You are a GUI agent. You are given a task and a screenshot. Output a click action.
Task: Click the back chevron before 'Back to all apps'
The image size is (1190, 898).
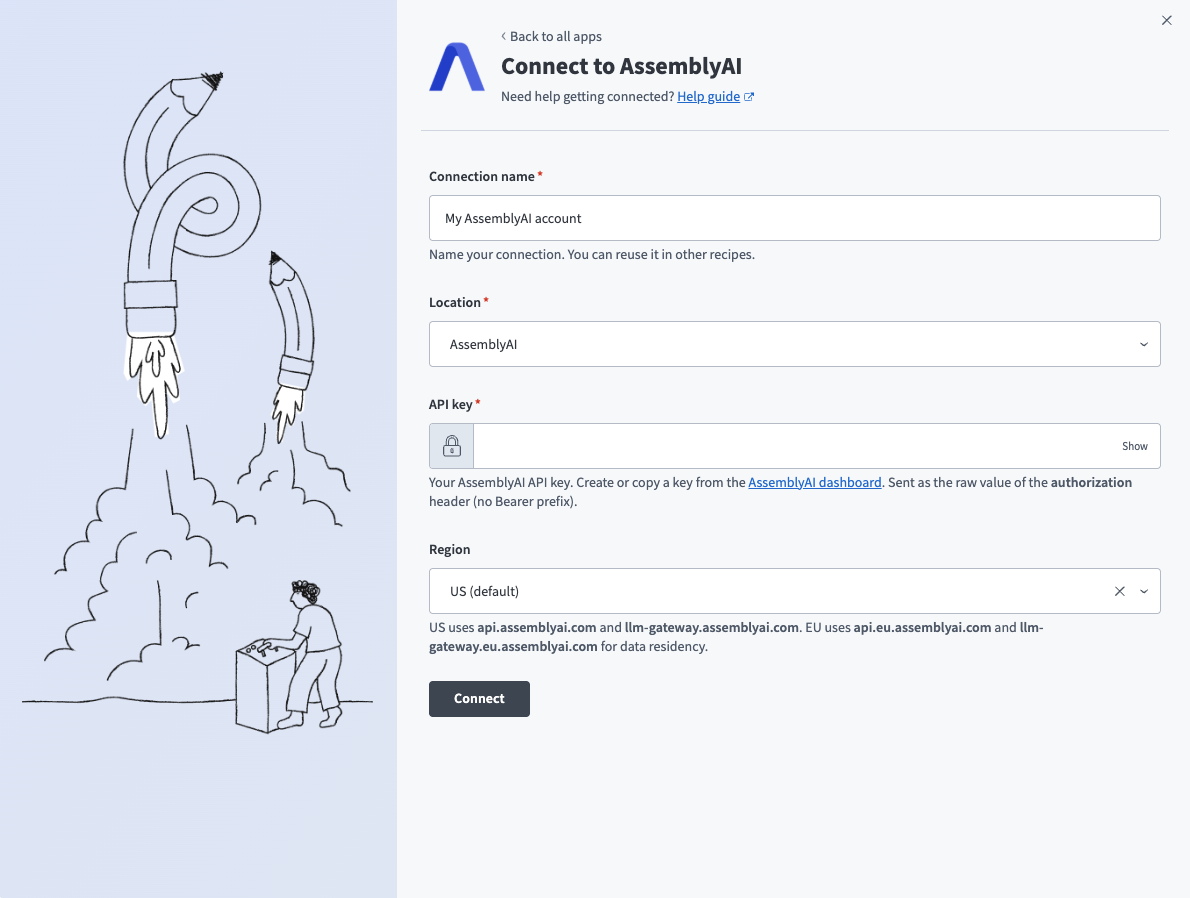click(503, 36)
